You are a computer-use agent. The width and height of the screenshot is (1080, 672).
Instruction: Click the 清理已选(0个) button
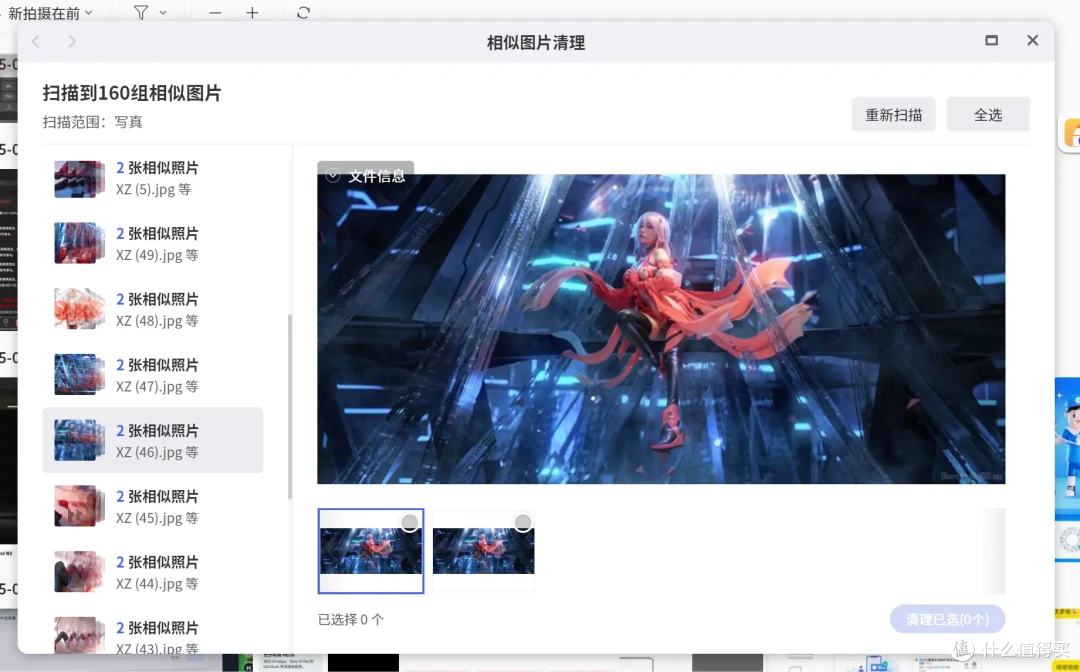[947, 619]
